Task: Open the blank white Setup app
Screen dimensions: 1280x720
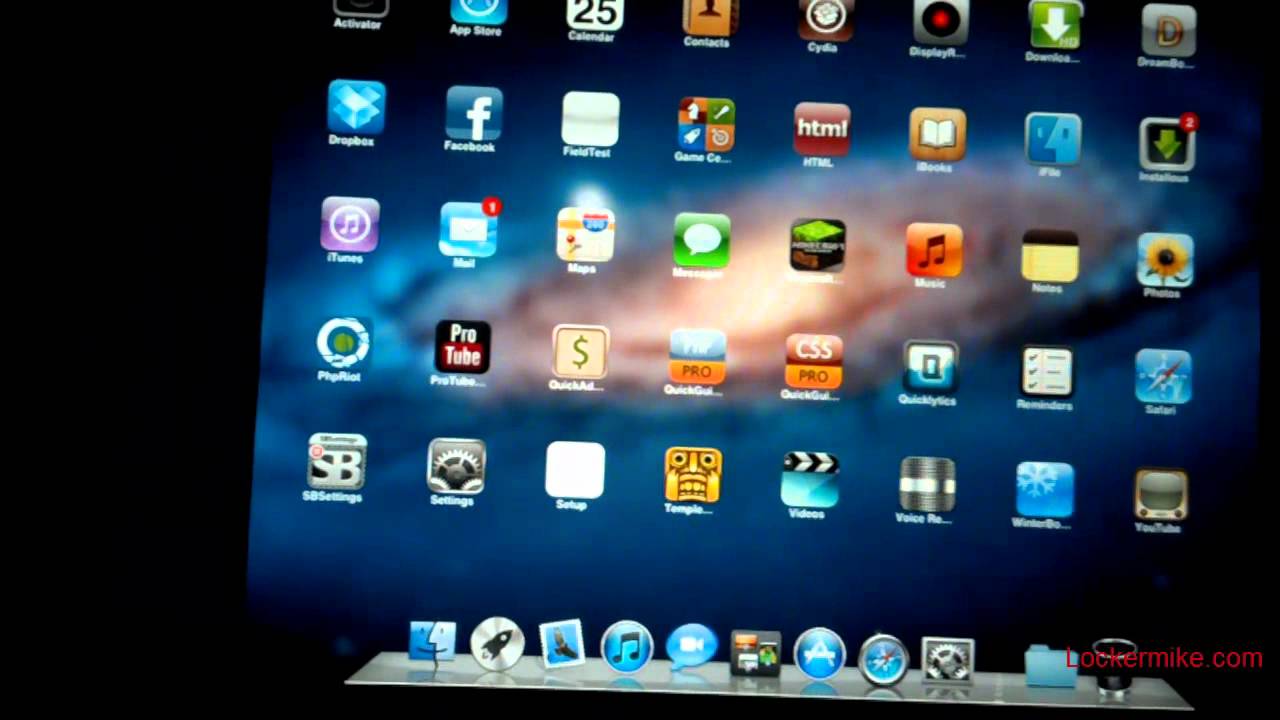Action: point(574,470)
